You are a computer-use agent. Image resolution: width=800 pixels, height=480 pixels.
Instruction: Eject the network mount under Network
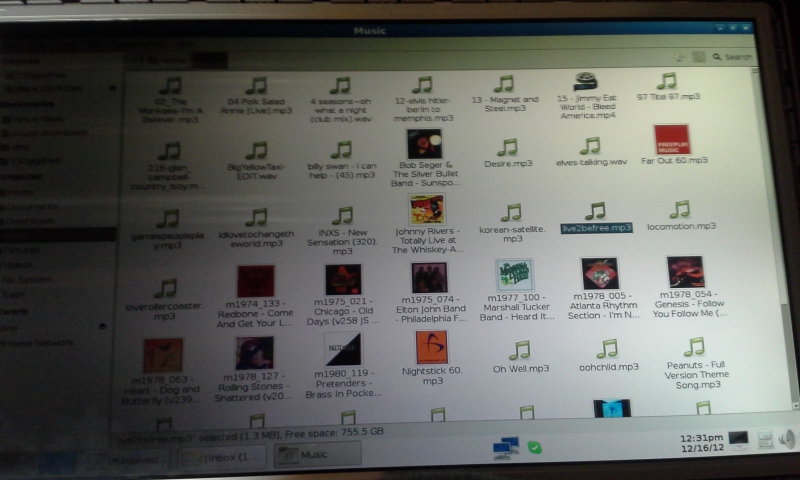[102, 326]
